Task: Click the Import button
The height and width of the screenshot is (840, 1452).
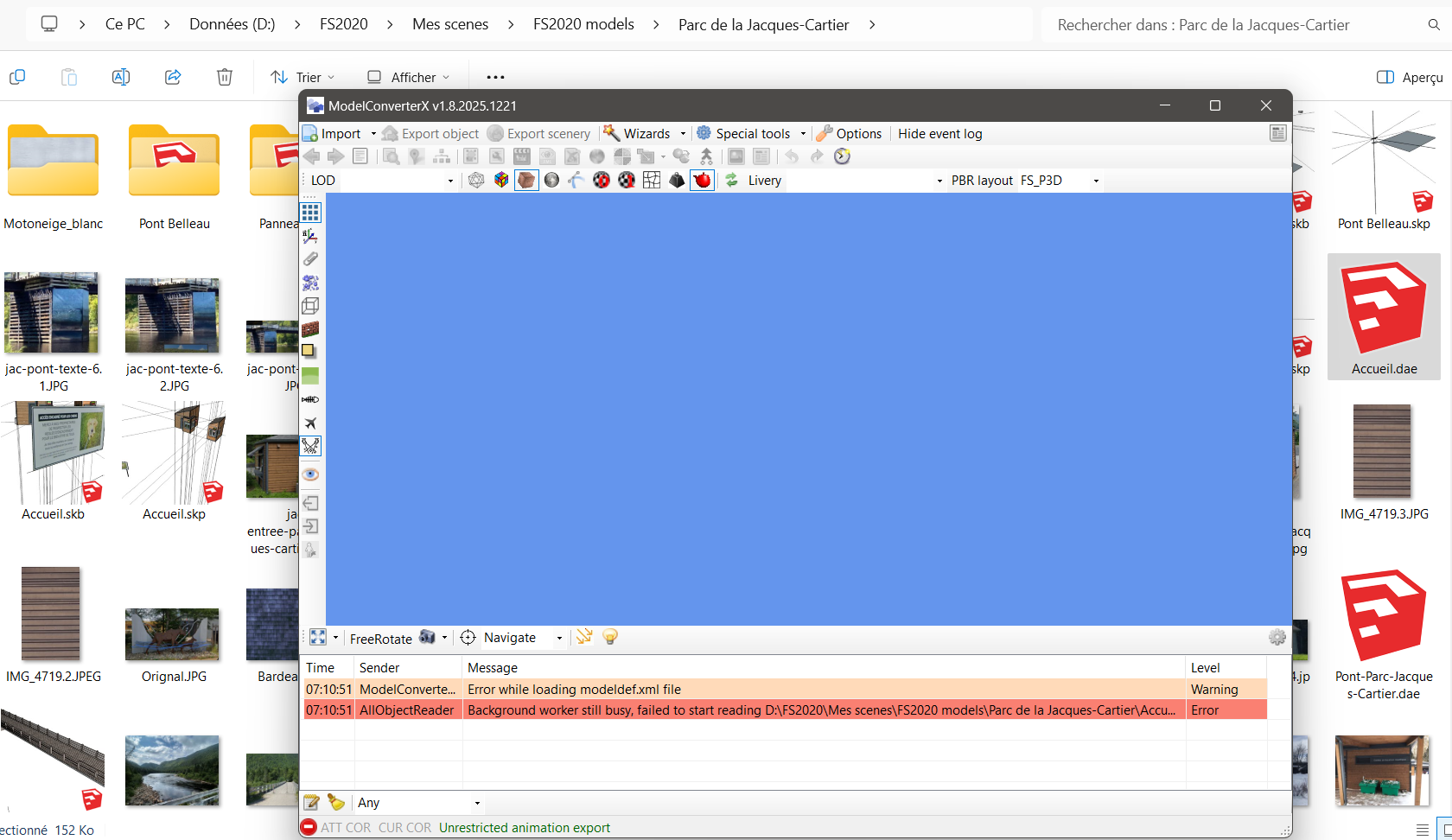Action: point(332,134)
